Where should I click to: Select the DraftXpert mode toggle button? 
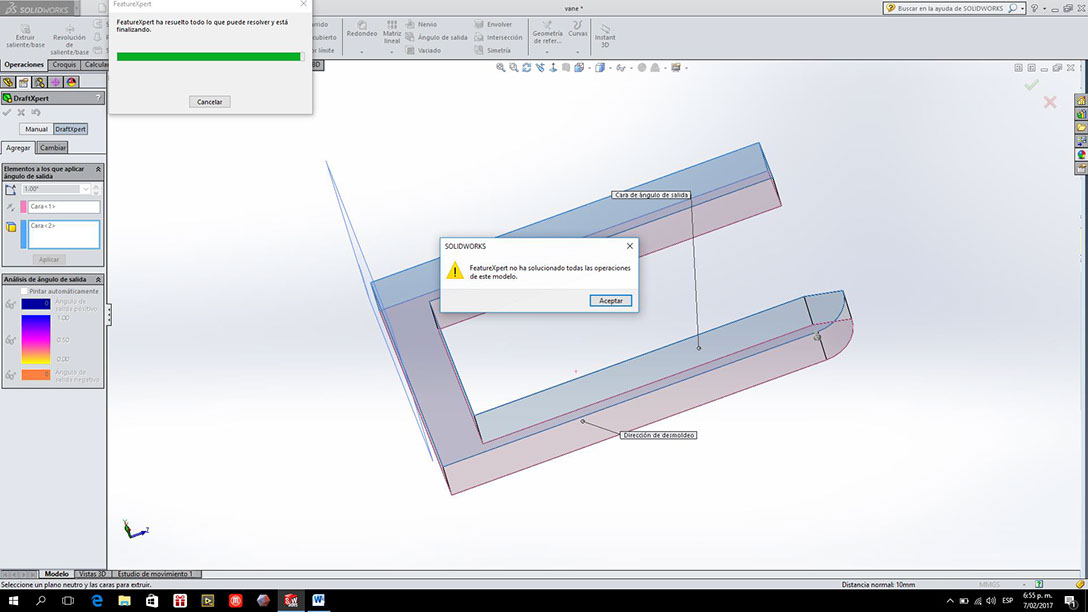point(70,129)
